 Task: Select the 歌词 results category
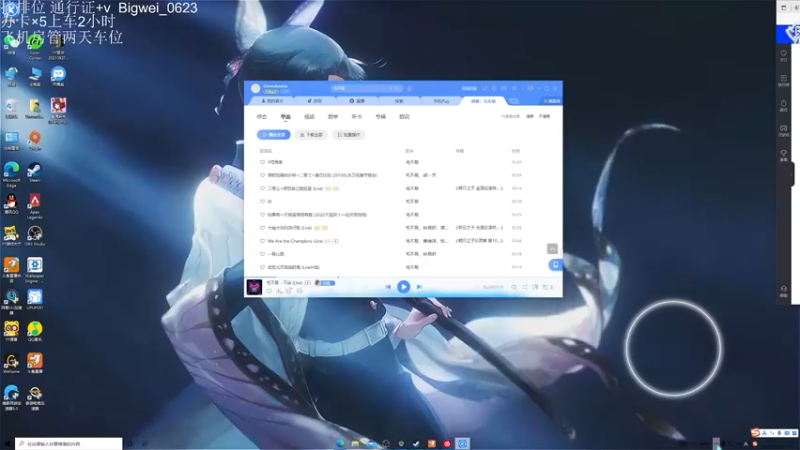click(x=404, y=117)
